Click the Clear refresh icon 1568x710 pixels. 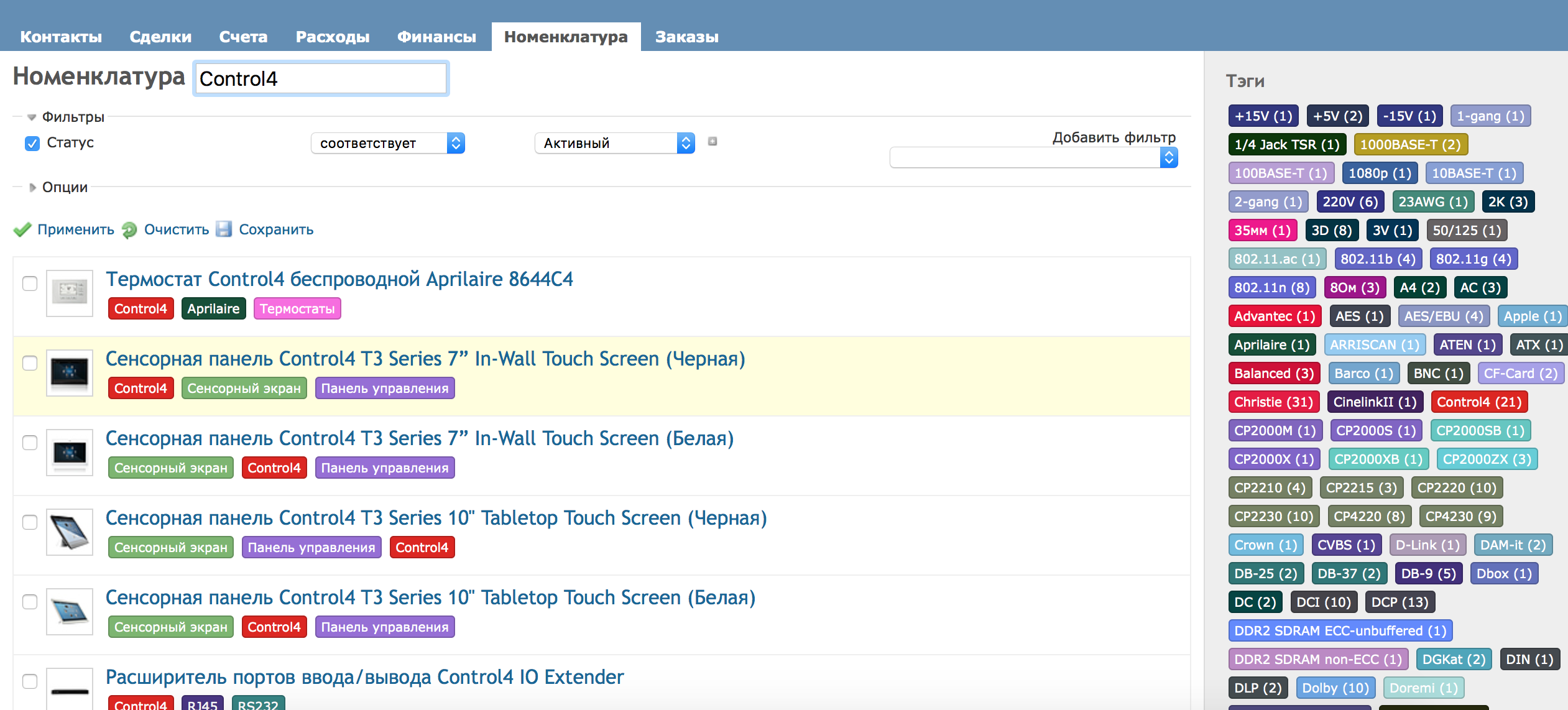[129, 230]
